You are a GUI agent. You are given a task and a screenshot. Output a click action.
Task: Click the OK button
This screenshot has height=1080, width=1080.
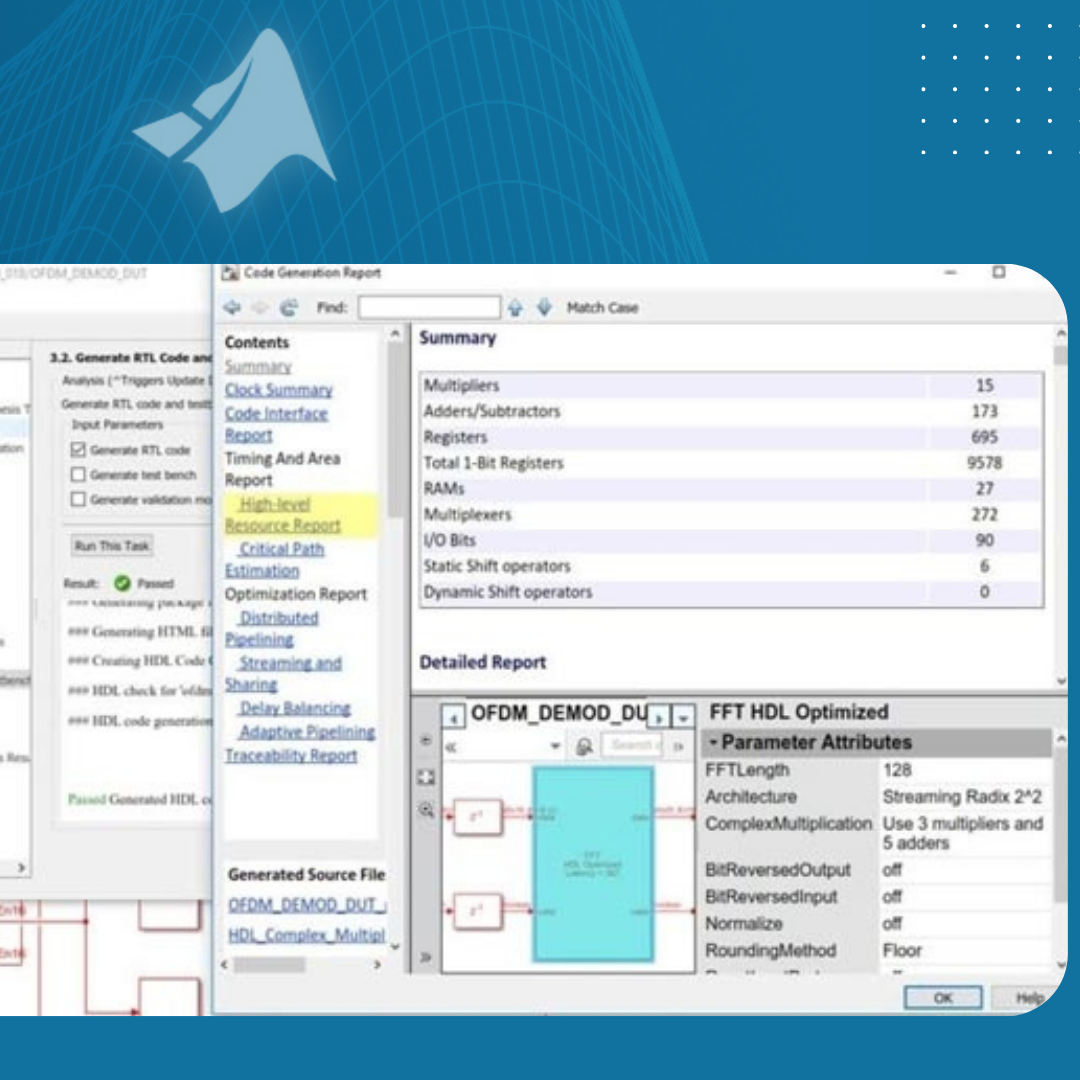[942, 997]
